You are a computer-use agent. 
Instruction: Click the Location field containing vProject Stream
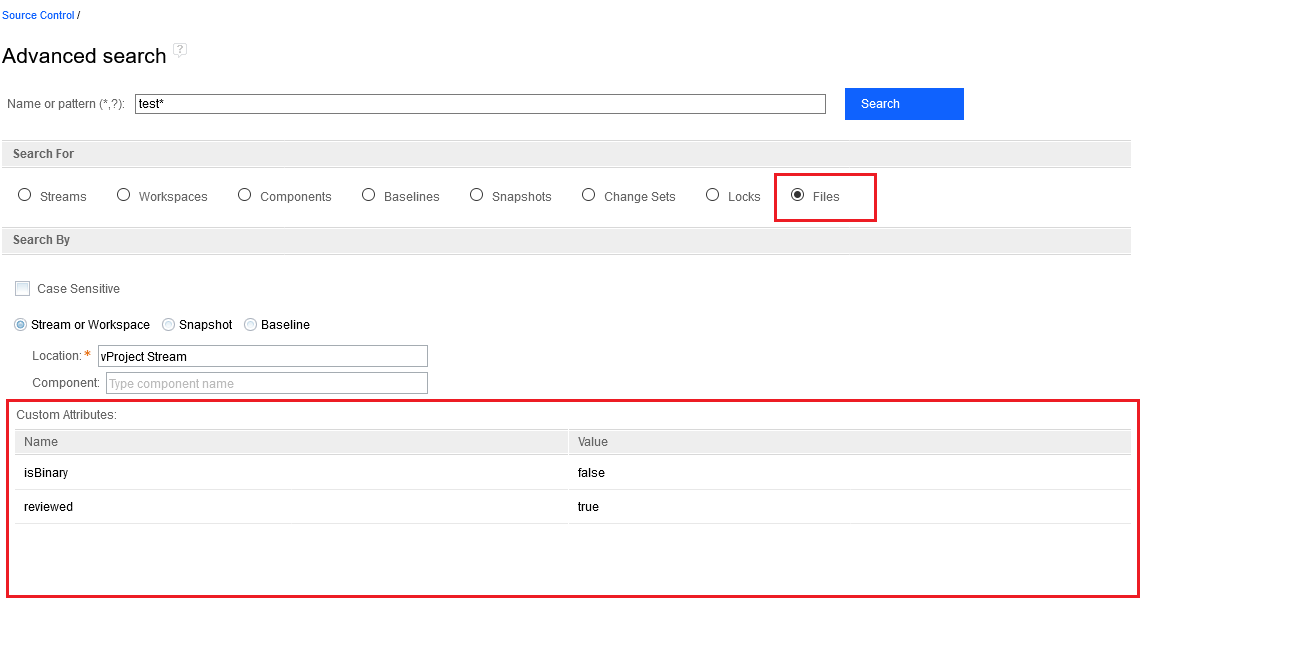pos(262,356)
